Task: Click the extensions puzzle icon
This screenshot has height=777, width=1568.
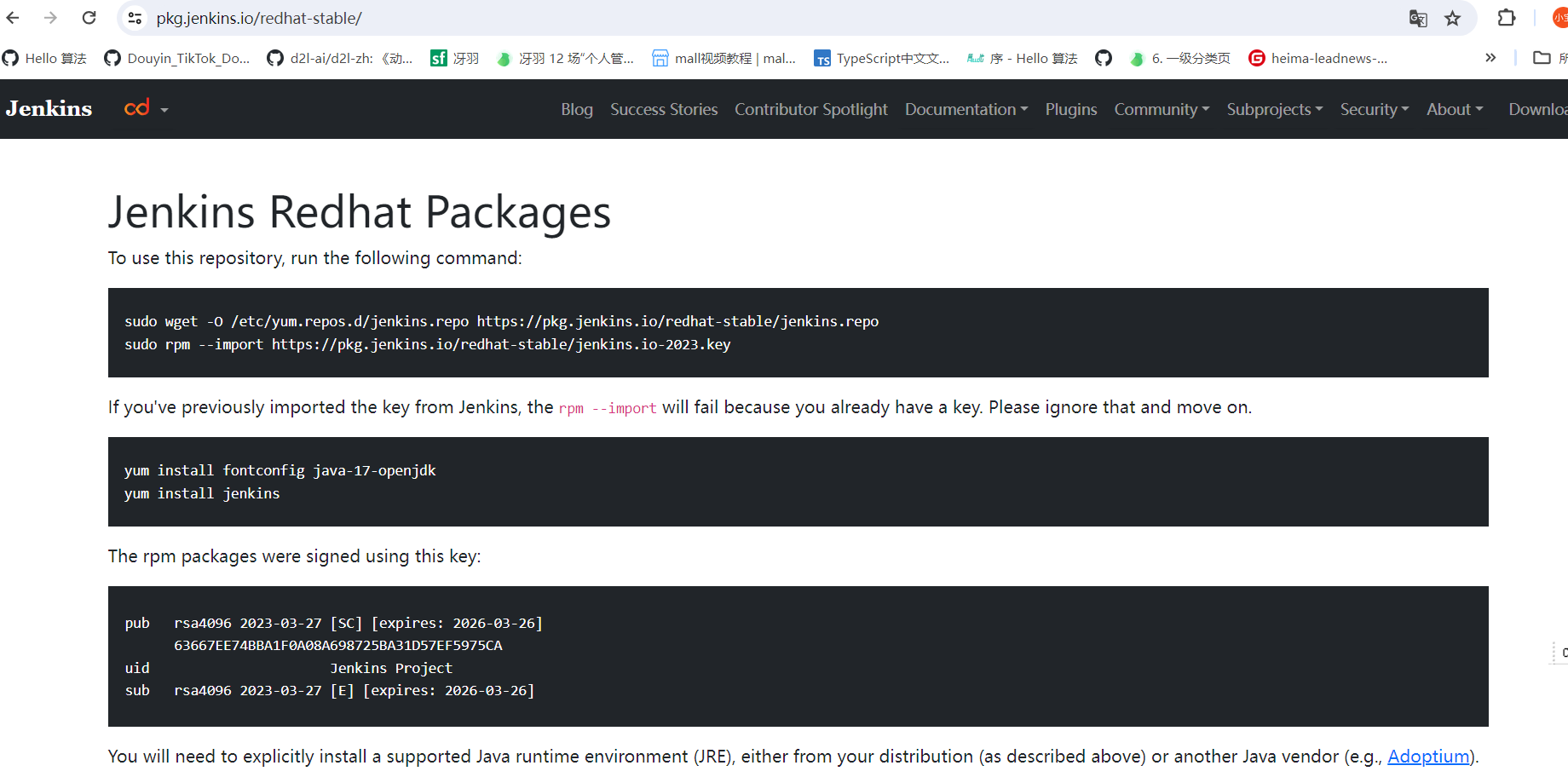Action: [x=1507, y=18]
